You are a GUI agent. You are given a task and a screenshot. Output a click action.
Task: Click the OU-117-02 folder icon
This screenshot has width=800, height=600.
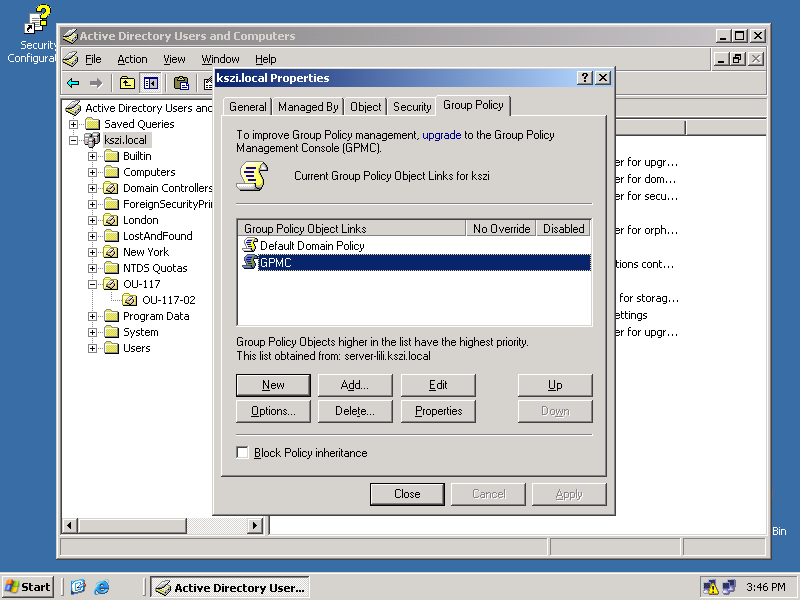coord(130,300)
